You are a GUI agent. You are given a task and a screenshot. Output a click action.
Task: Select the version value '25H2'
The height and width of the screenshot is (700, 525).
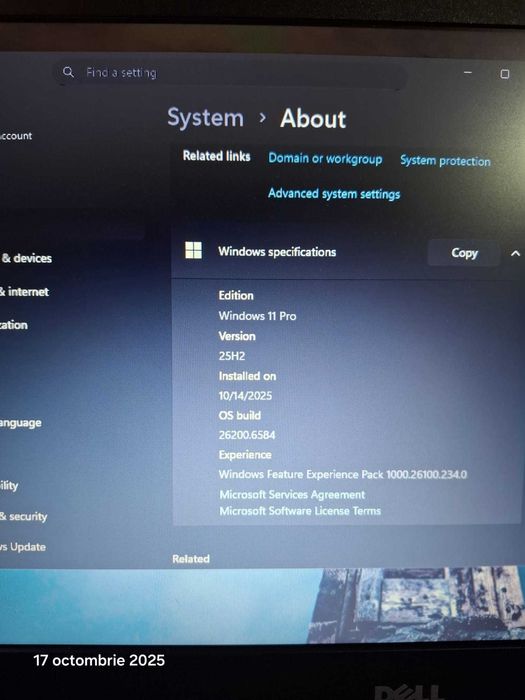point(232,356)
